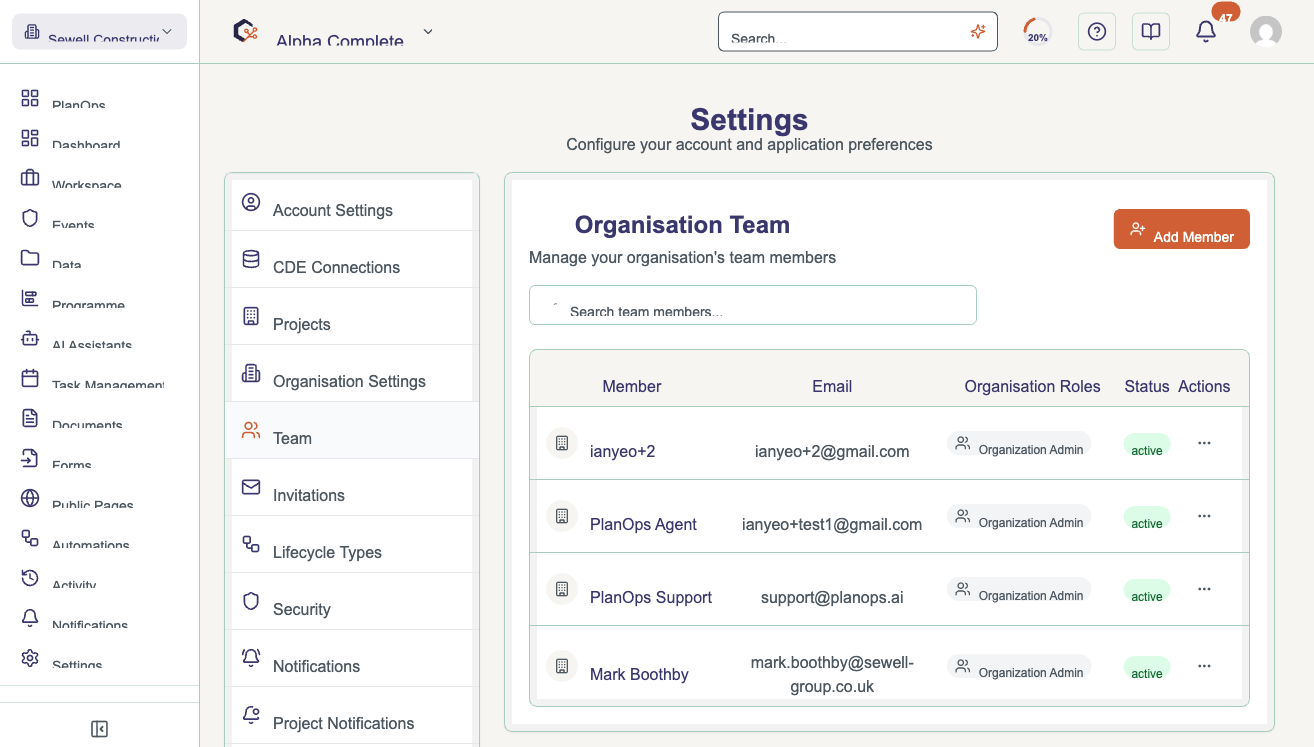This screenshot has width=1314, height=747.
Task: Click the Add Member button
Action: point(1181,229)
